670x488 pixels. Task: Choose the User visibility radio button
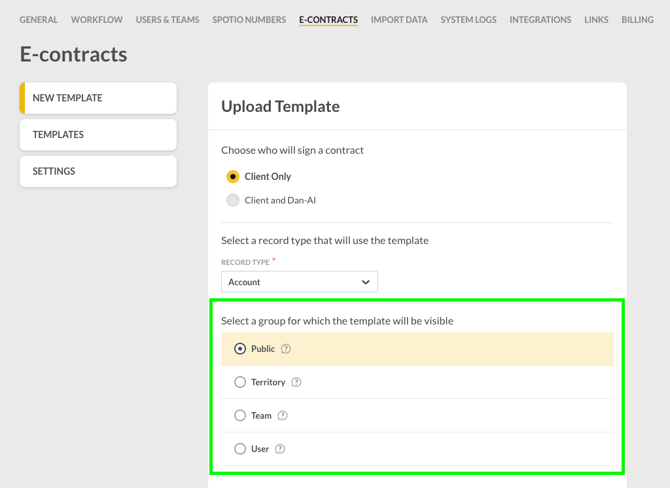click(240, 449)
